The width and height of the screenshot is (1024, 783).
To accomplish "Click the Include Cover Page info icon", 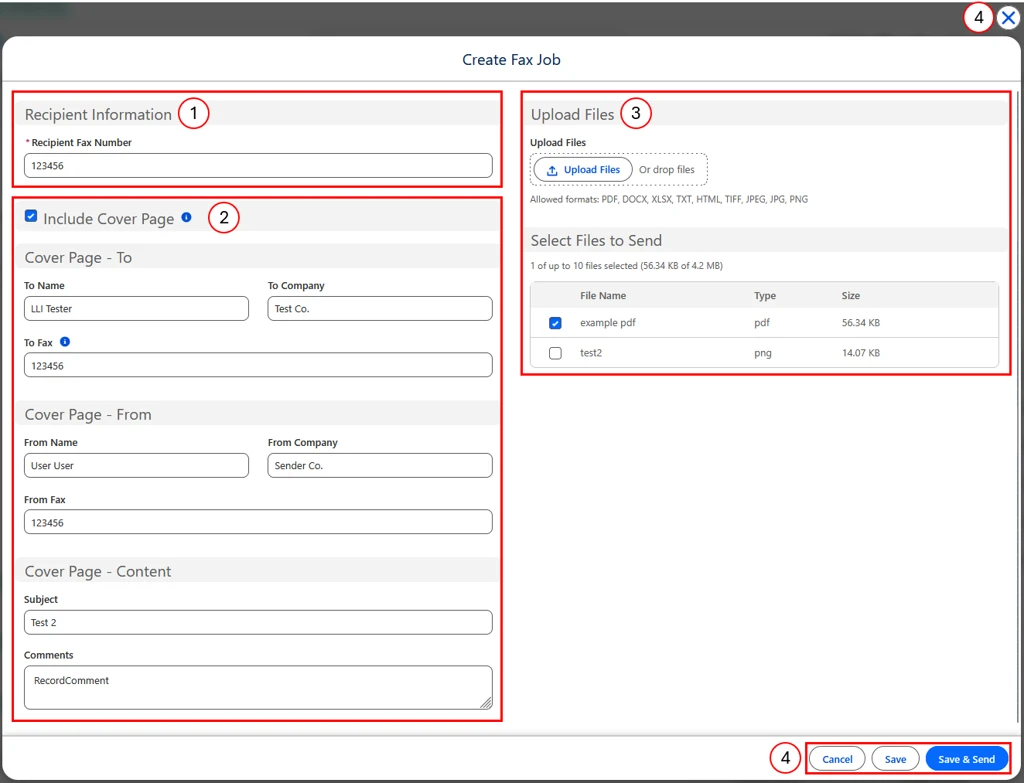I will [x=186, y=217].
